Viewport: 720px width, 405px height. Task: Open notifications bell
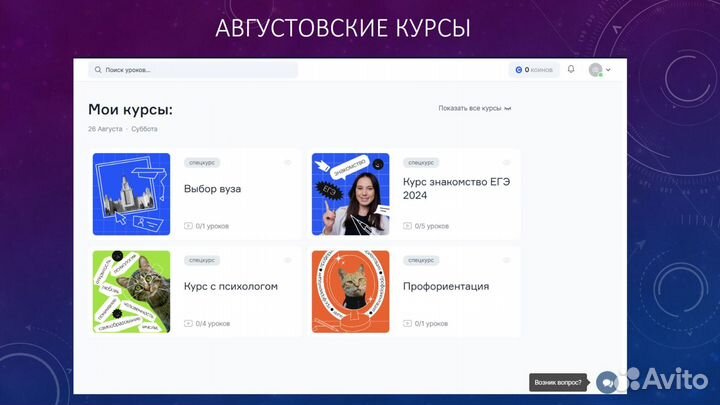[571, 69]
